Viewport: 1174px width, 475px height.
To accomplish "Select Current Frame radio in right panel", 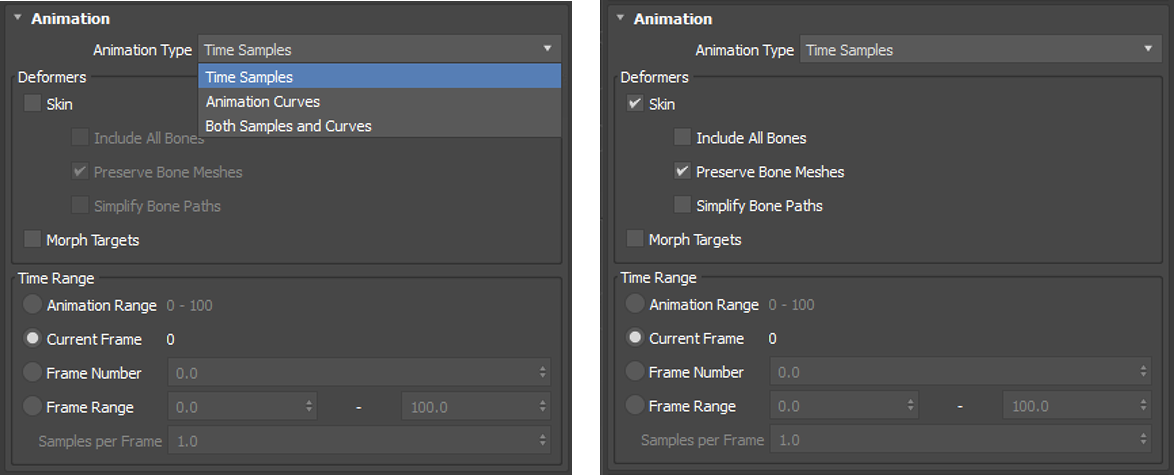I will point(635,338).
